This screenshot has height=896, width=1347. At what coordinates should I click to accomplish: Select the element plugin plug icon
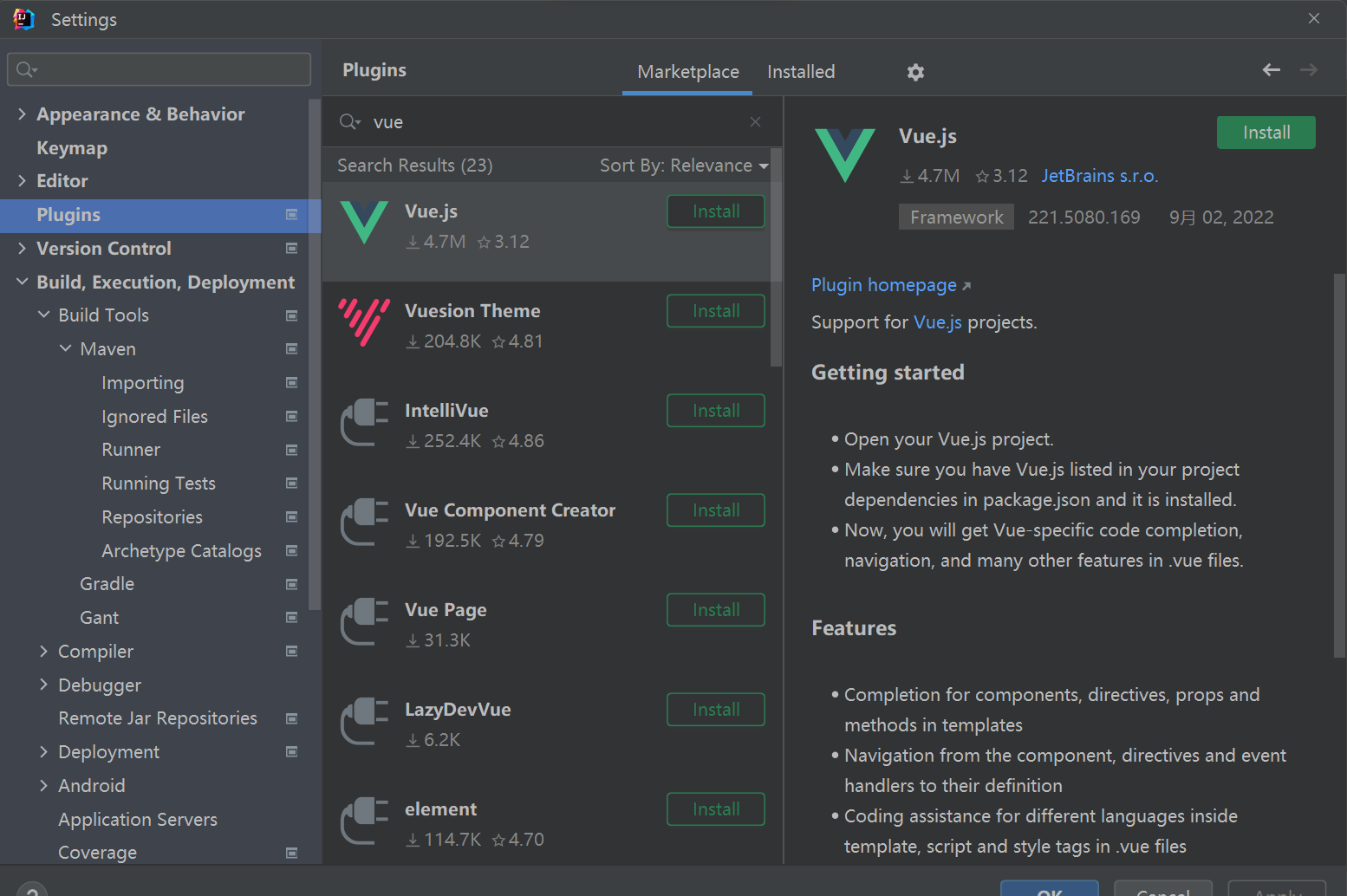pos(364,821)
